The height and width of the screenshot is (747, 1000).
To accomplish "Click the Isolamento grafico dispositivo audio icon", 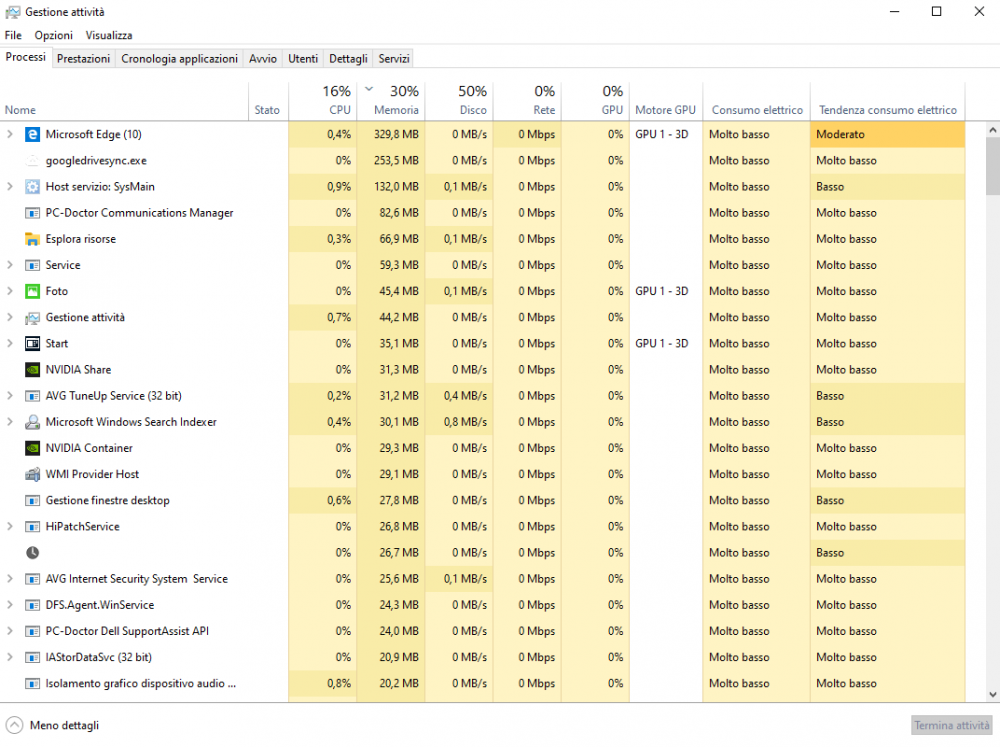I will click(x=32, y=684).
